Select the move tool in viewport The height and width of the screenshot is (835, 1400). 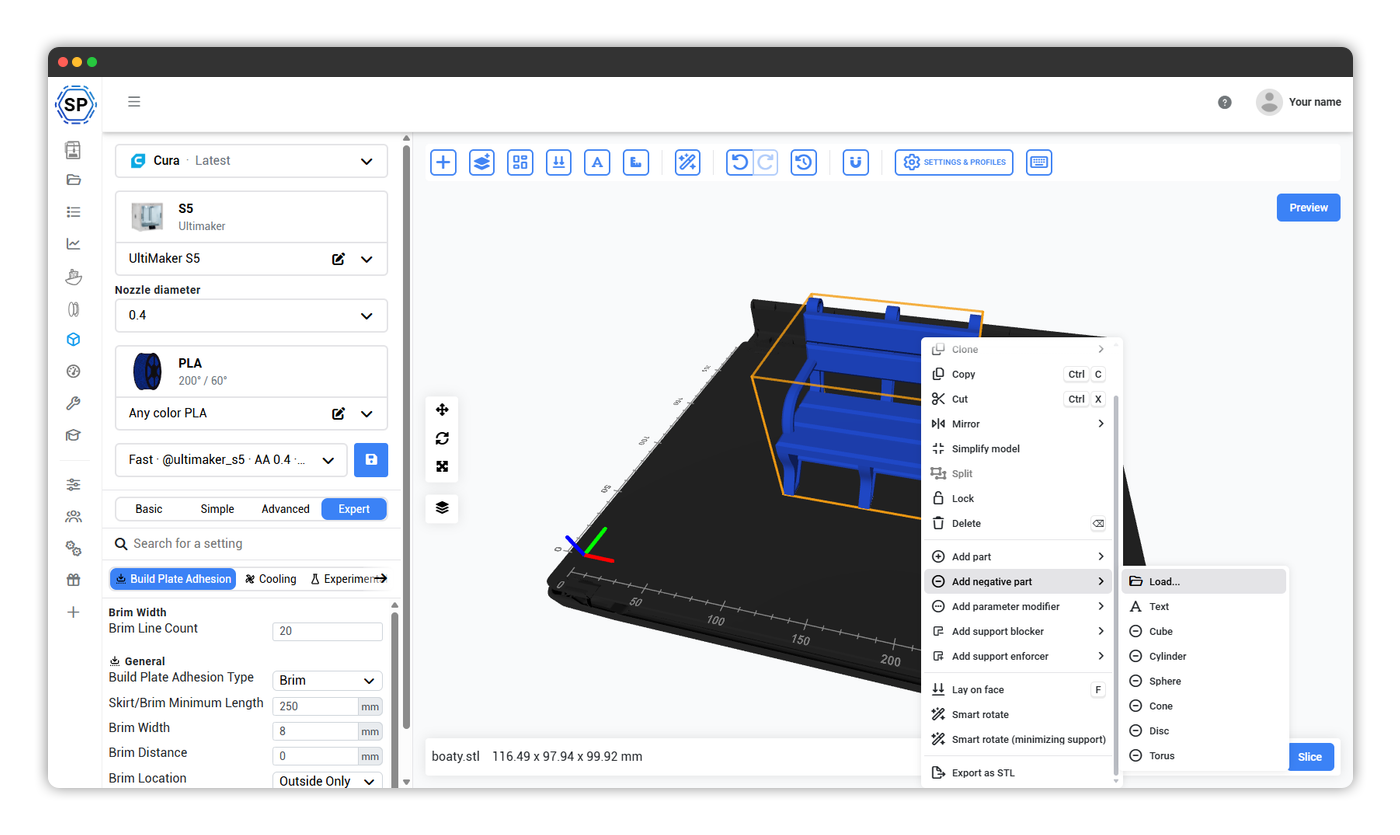442,410
